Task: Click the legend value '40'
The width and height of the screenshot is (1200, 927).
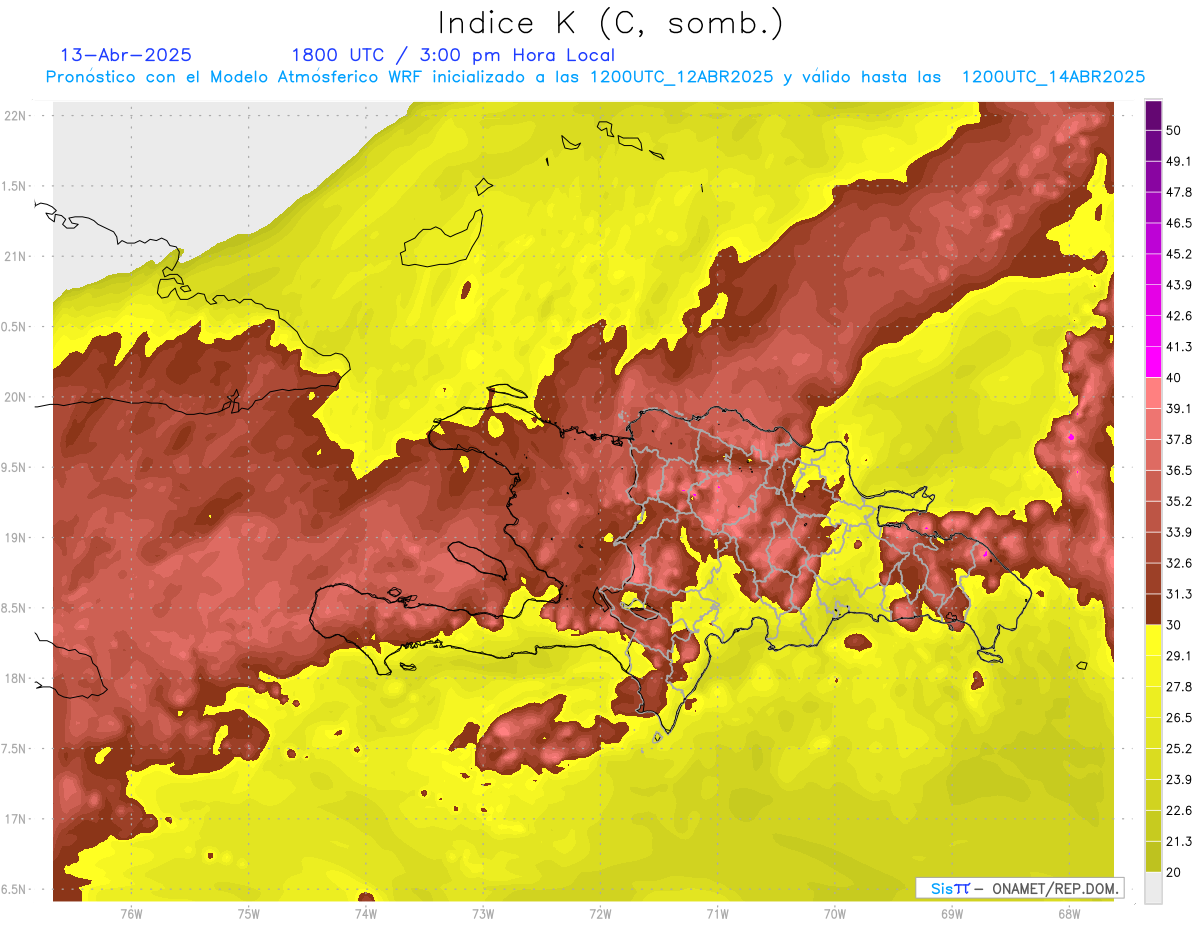Action: [1174, 378]
